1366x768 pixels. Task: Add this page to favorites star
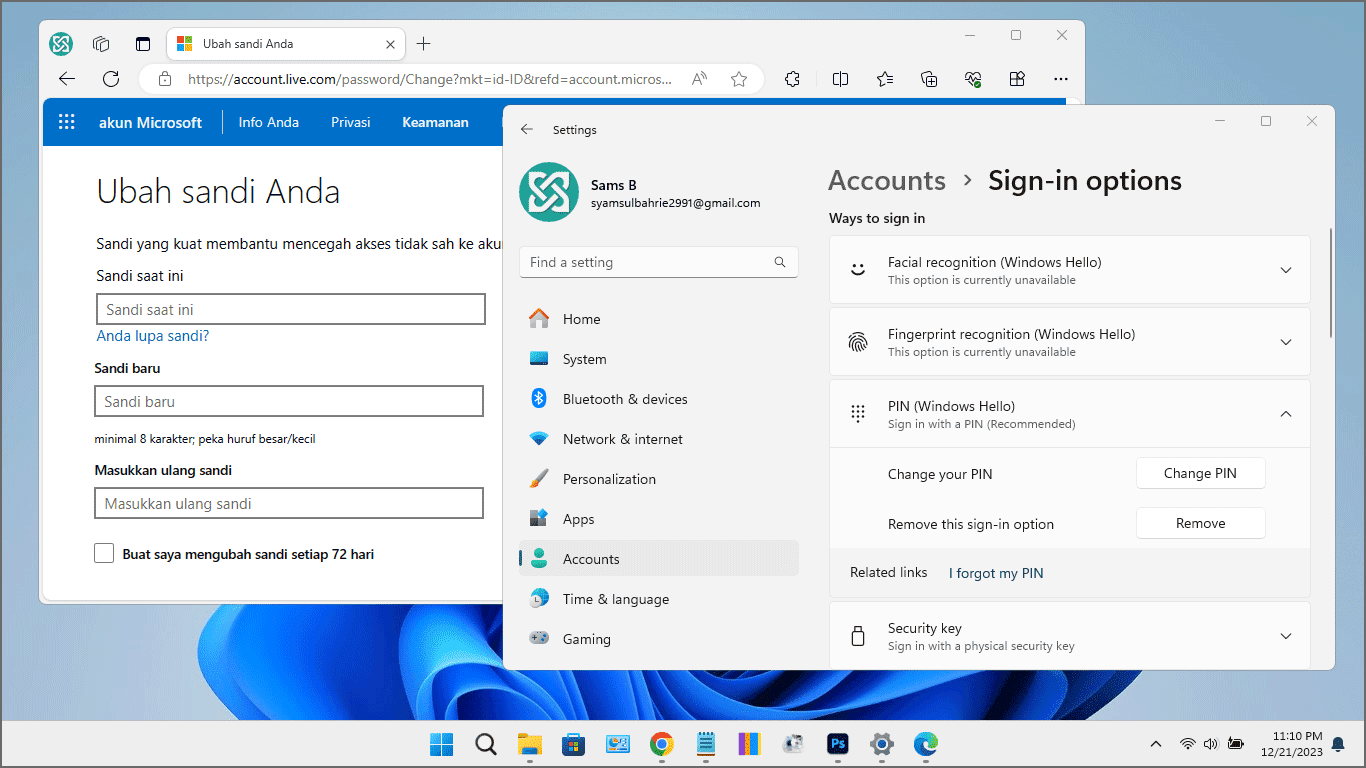(x=739, y=79)
